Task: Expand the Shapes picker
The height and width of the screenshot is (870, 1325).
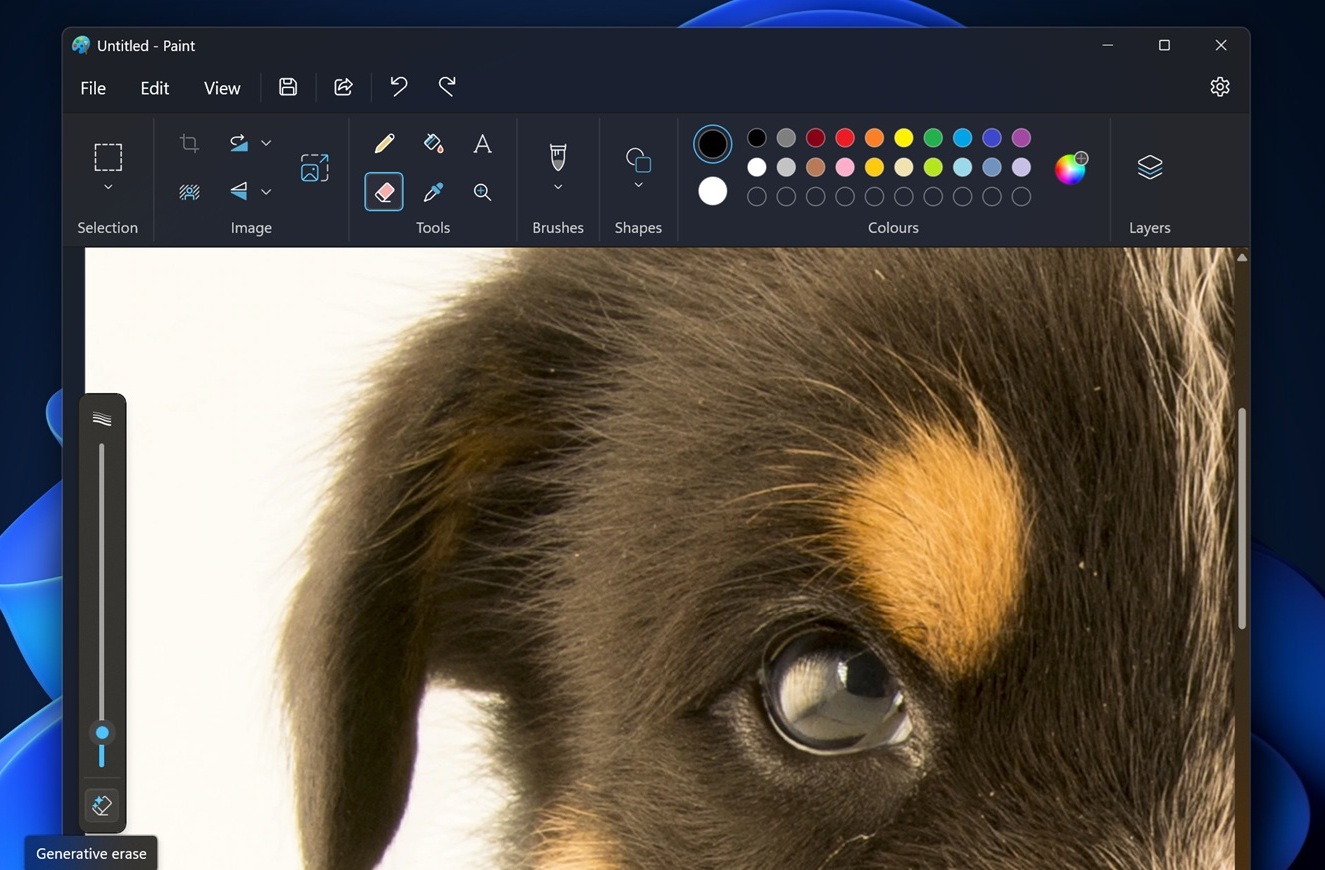Action: pyautogui.click(x=638, y=185)
